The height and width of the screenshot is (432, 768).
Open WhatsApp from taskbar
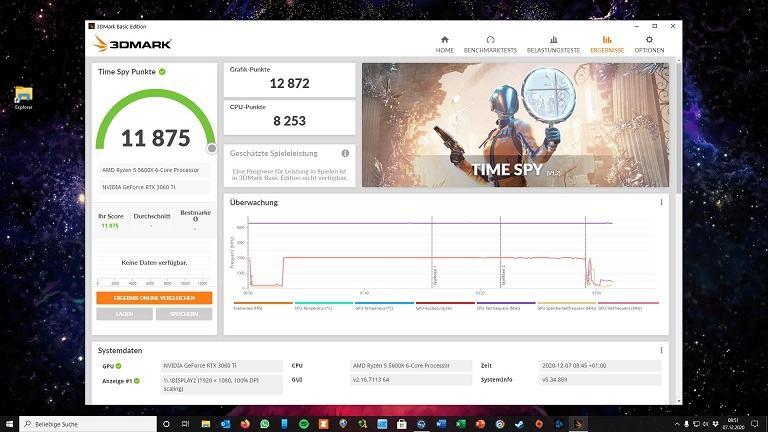264,424
